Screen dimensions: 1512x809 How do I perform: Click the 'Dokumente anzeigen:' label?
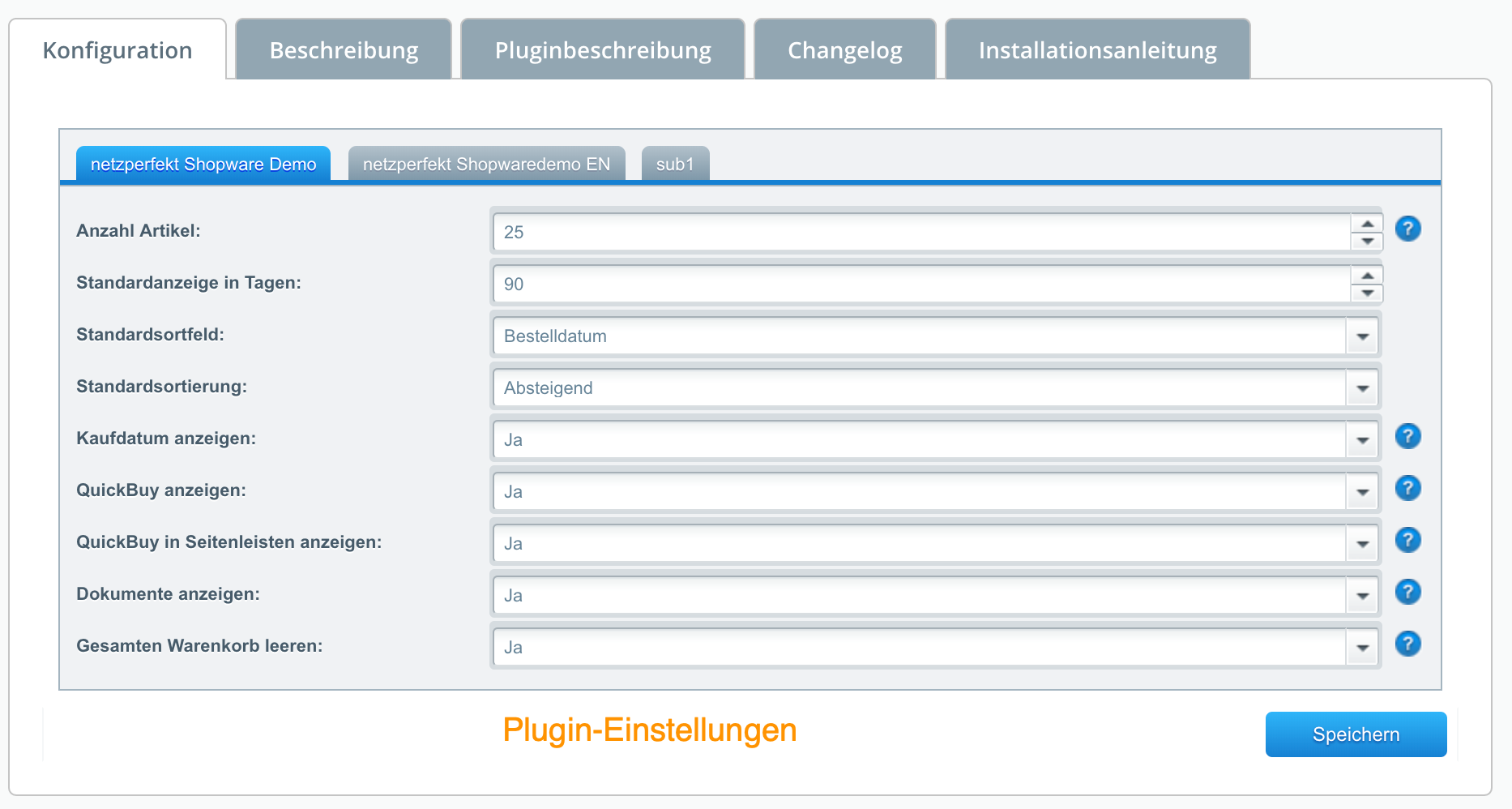(x=168, y=594)
